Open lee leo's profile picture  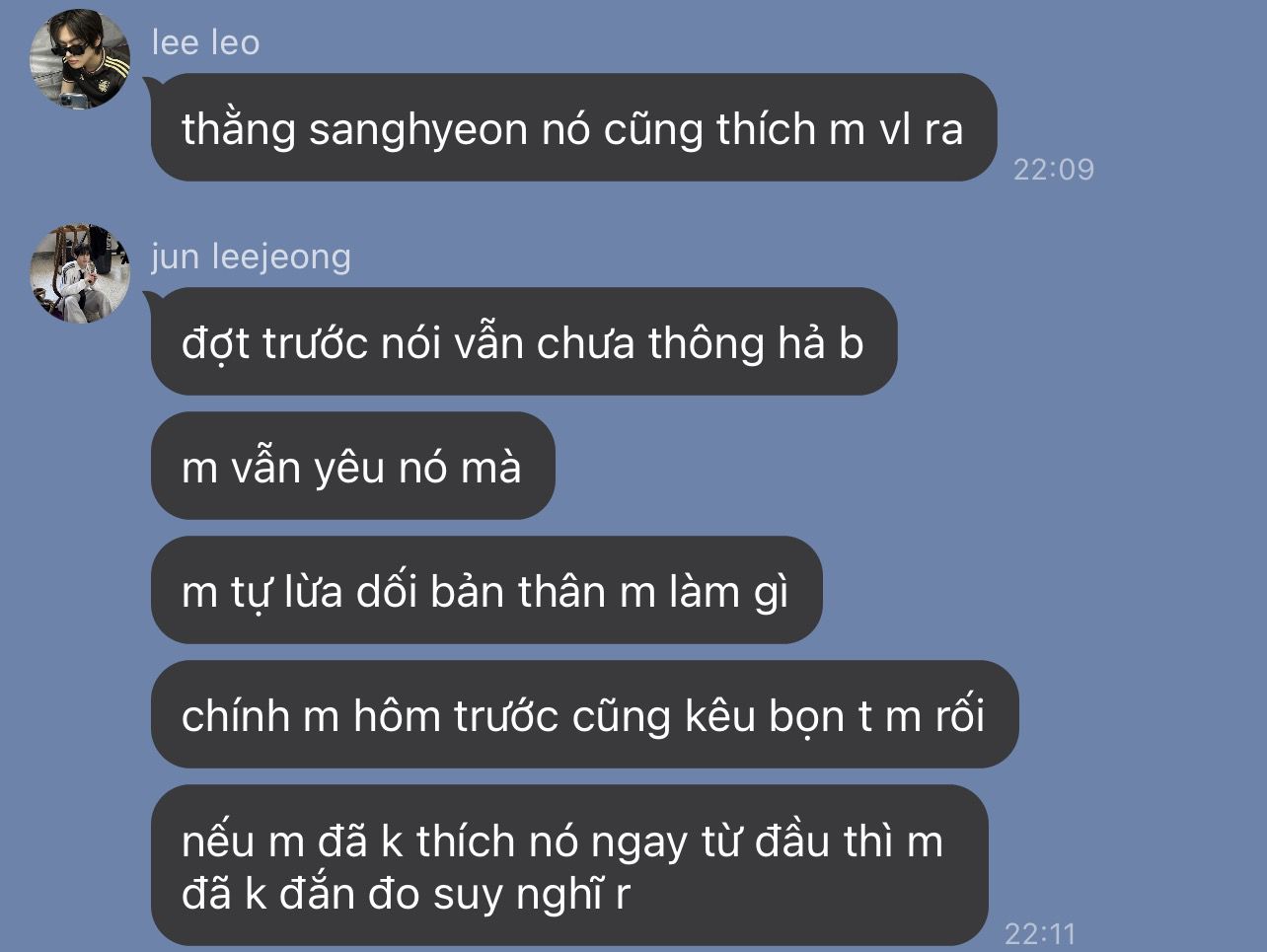click(x=80, y=59)
